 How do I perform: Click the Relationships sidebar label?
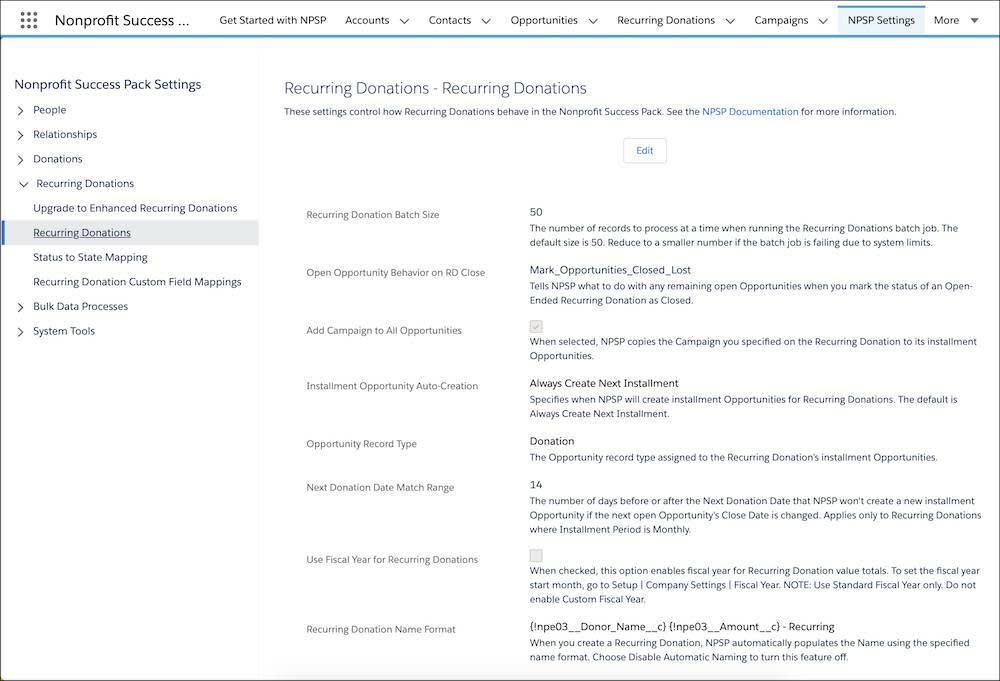(x=65, y=135)
